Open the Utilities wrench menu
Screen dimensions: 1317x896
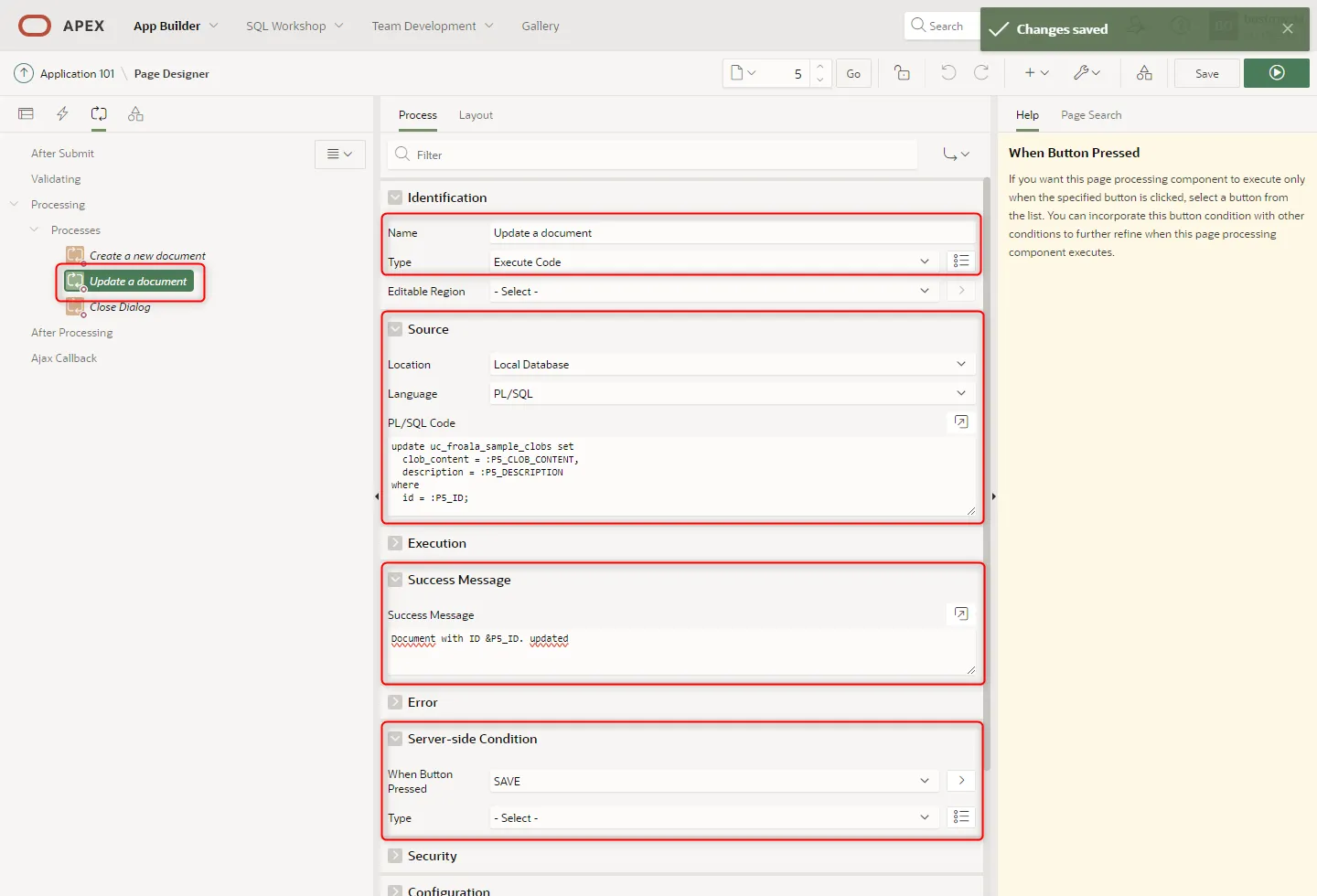tap(1087, 73)
